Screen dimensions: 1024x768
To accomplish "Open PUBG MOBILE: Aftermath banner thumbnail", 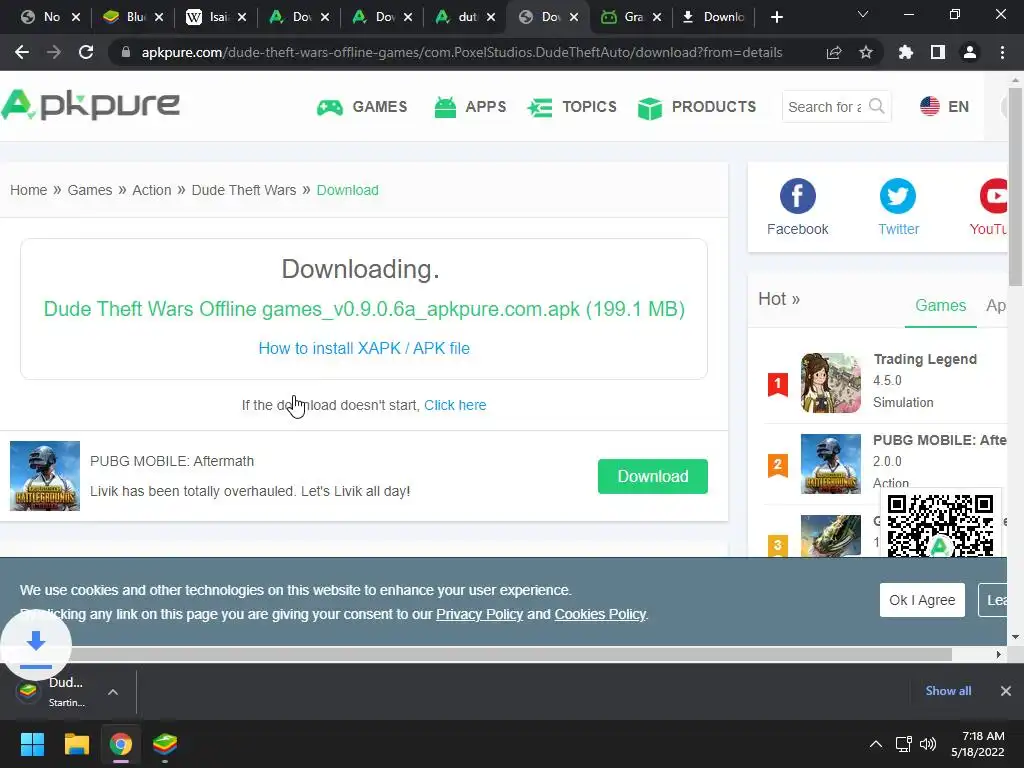I will click(45, 475).
